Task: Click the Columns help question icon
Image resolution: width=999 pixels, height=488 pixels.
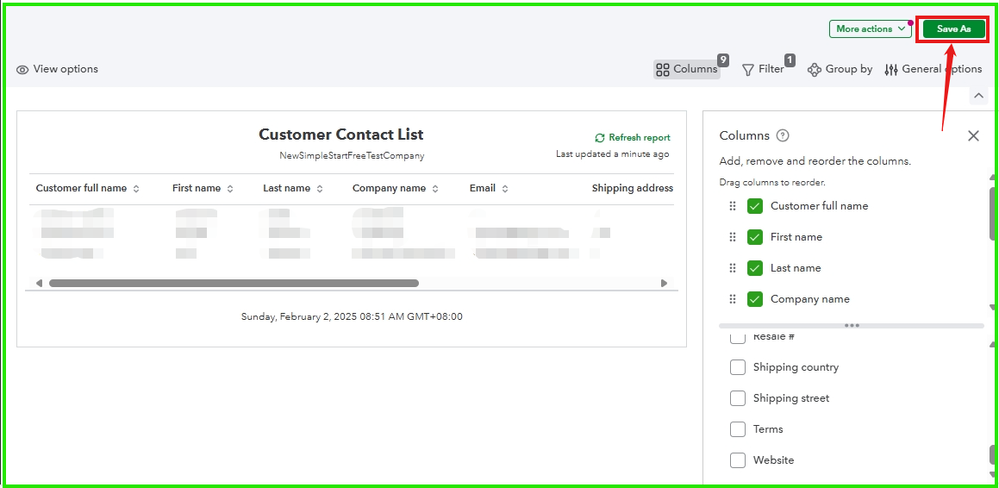Action: (x=783, y=136)
